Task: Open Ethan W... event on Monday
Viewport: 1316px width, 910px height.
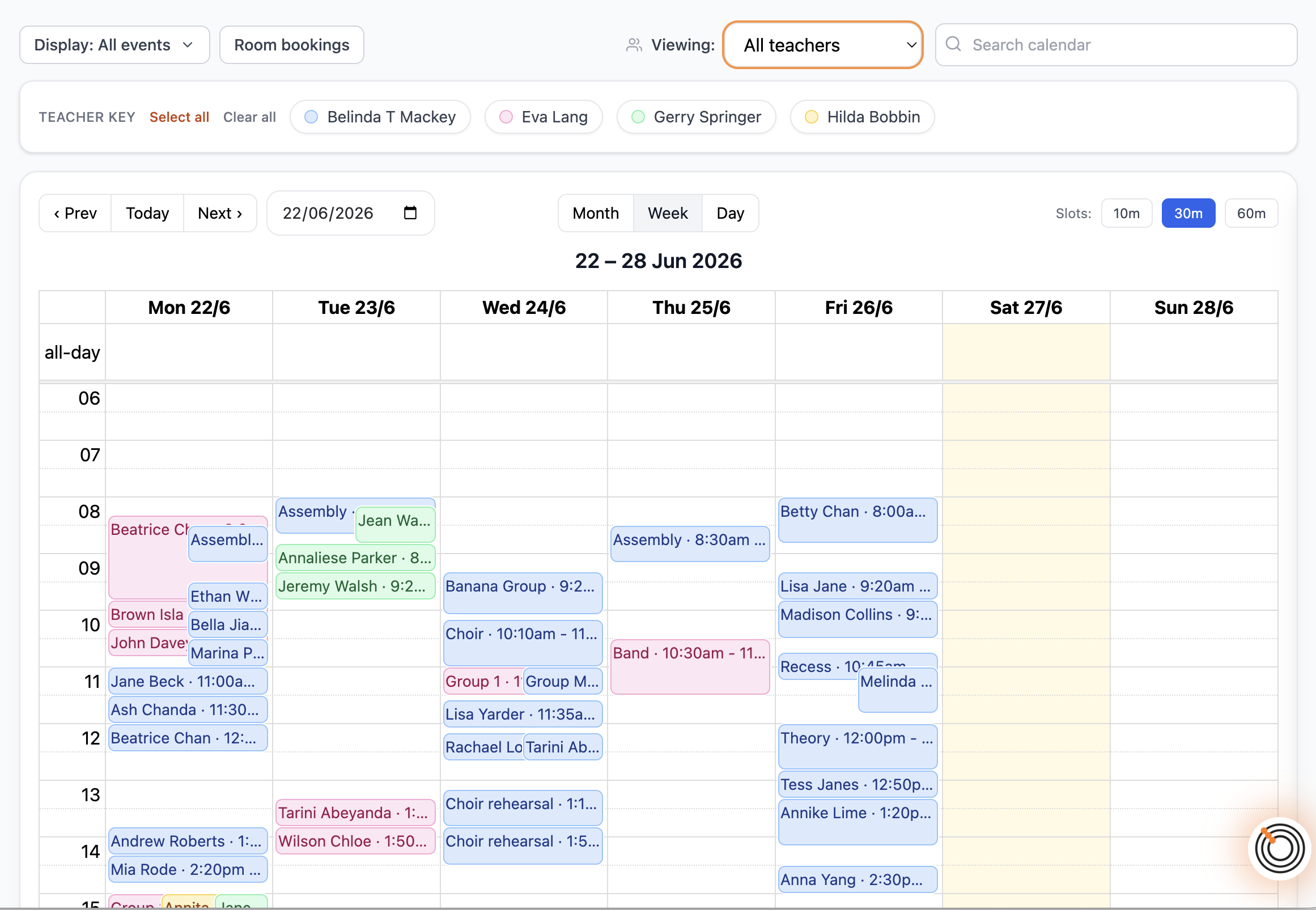Action: click(227, 596)
